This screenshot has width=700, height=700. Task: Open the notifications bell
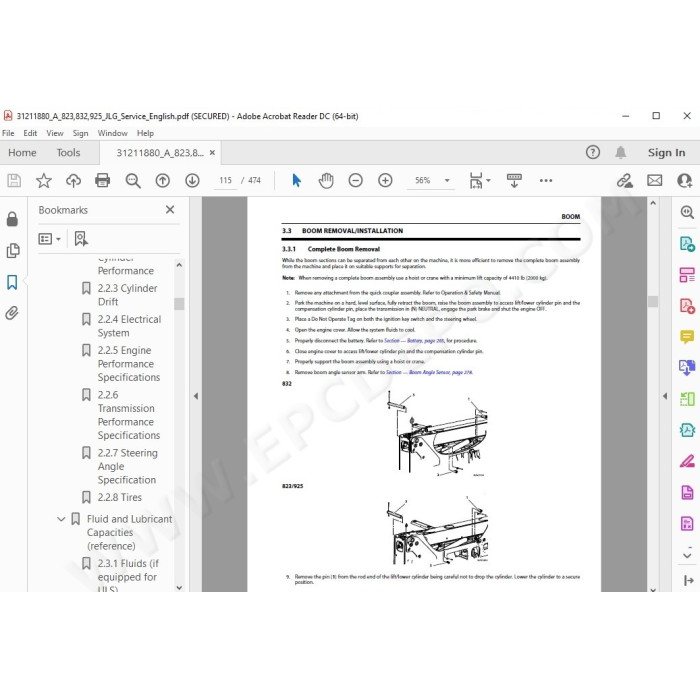620,153
